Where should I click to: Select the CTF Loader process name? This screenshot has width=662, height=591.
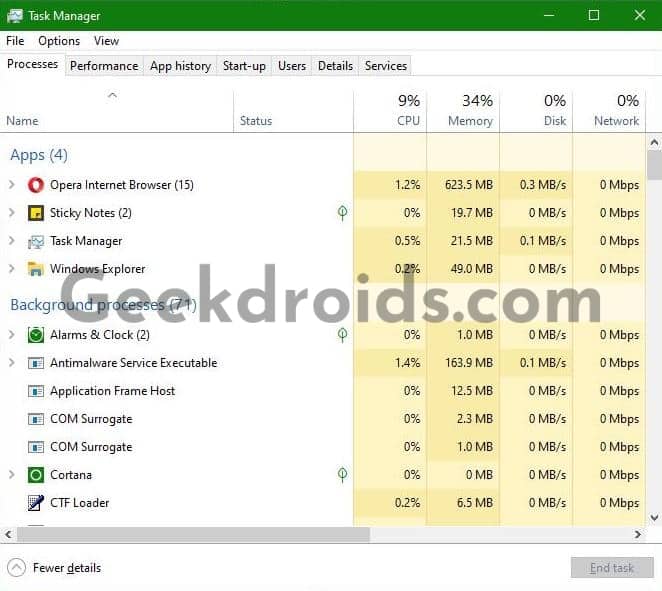[x=80, y=503]
